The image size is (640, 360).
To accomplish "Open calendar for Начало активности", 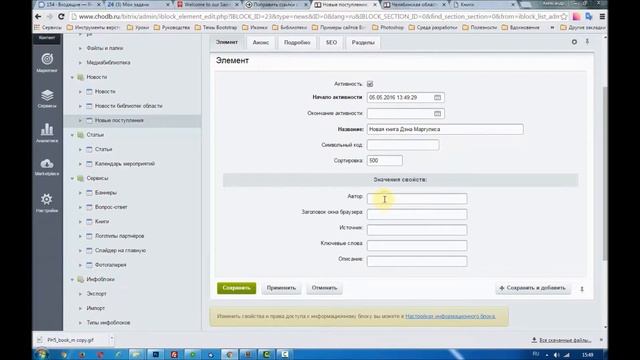I will click(x=437, y=98).
